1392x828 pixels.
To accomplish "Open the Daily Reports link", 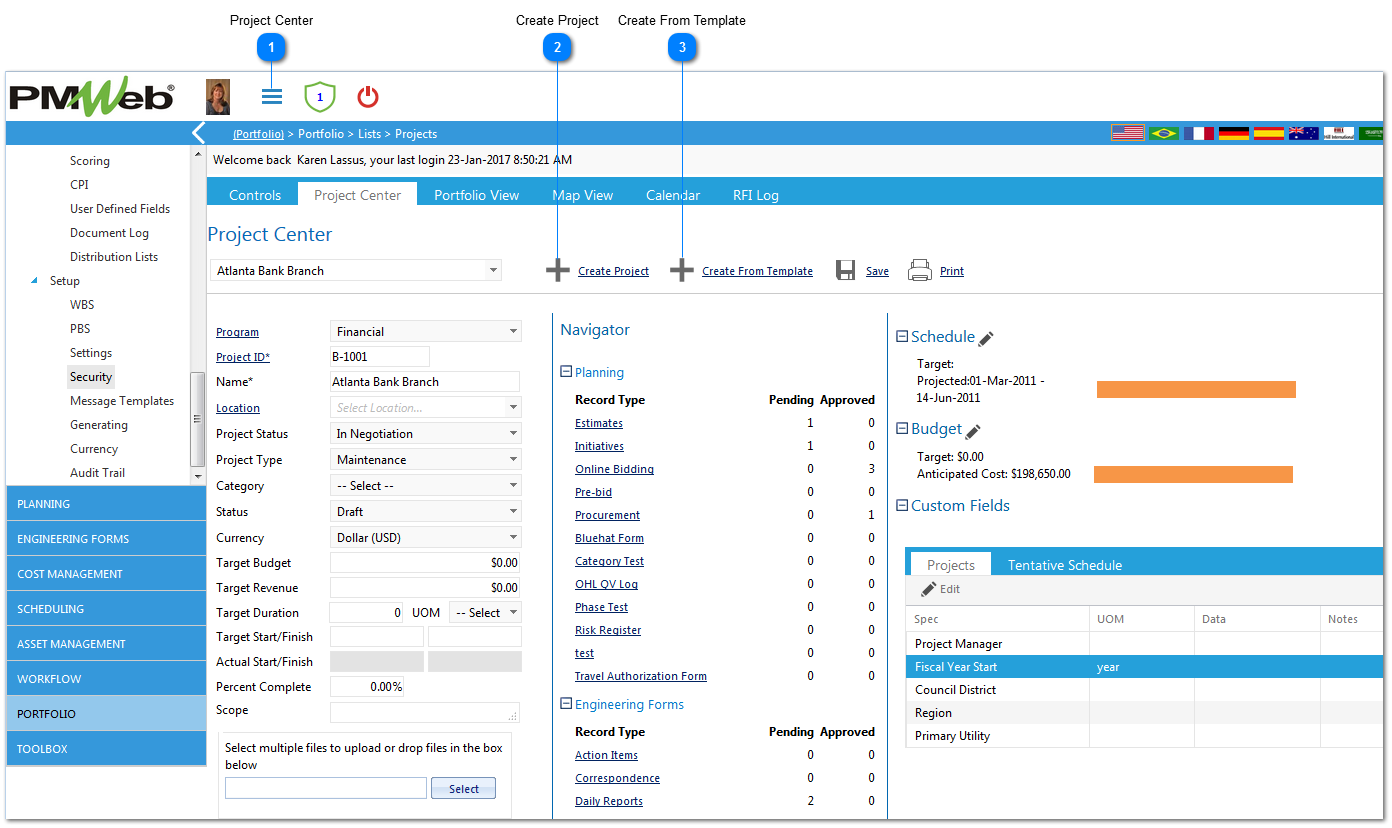I will tap(609, 801).
